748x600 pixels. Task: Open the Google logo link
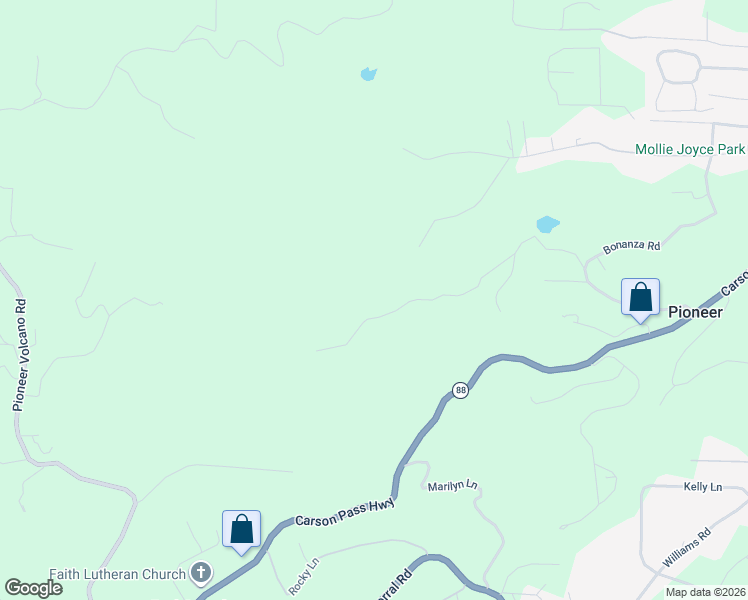coord(33,588)
